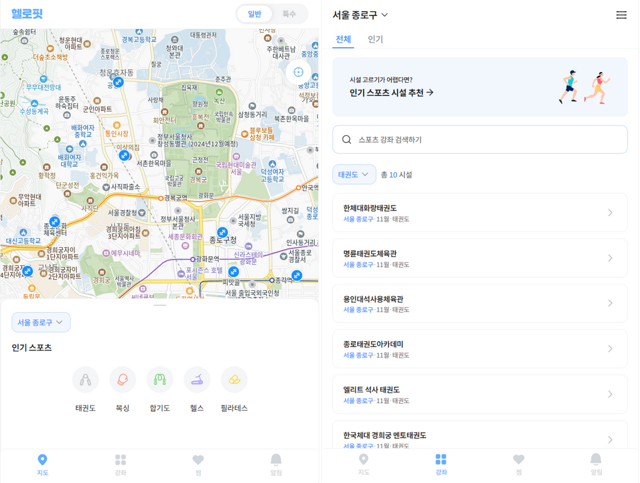640x483 pixels.
Task: Click the 인기 스포츠 heading
Action: pyautogui.click(x=31, y=348)
